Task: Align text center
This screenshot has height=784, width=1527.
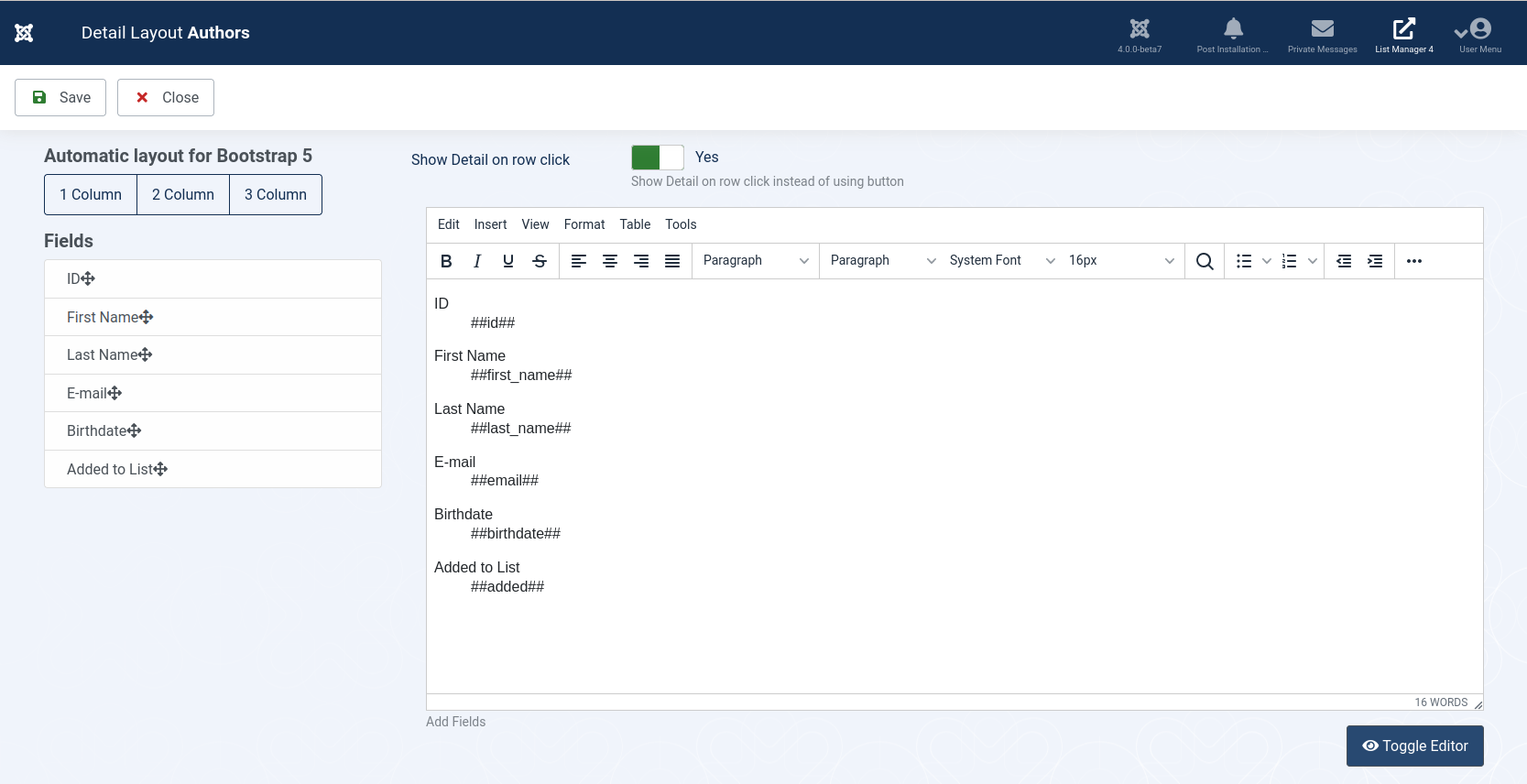Action: (x=610, y=261)
